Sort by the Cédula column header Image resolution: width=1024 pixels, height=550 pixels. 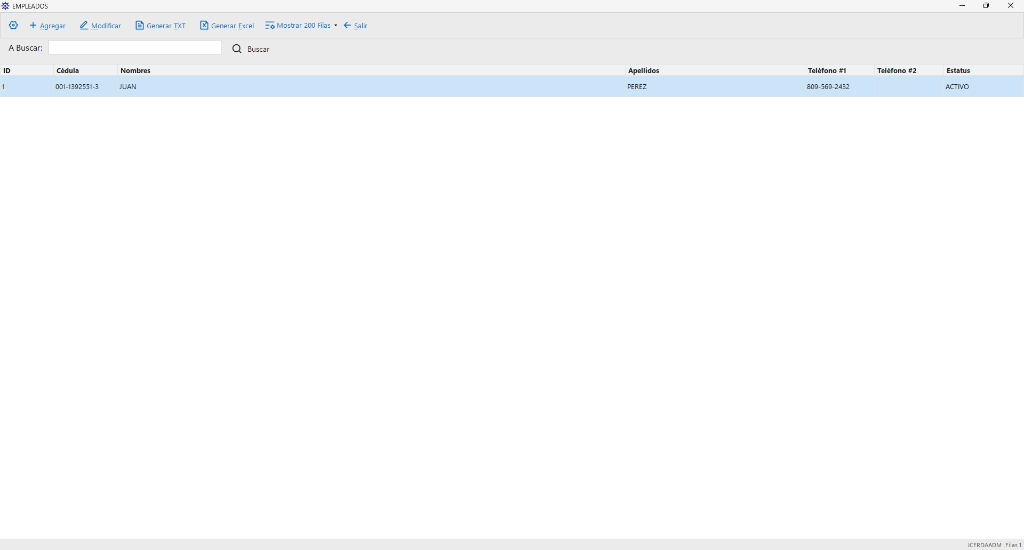[86, 71]
